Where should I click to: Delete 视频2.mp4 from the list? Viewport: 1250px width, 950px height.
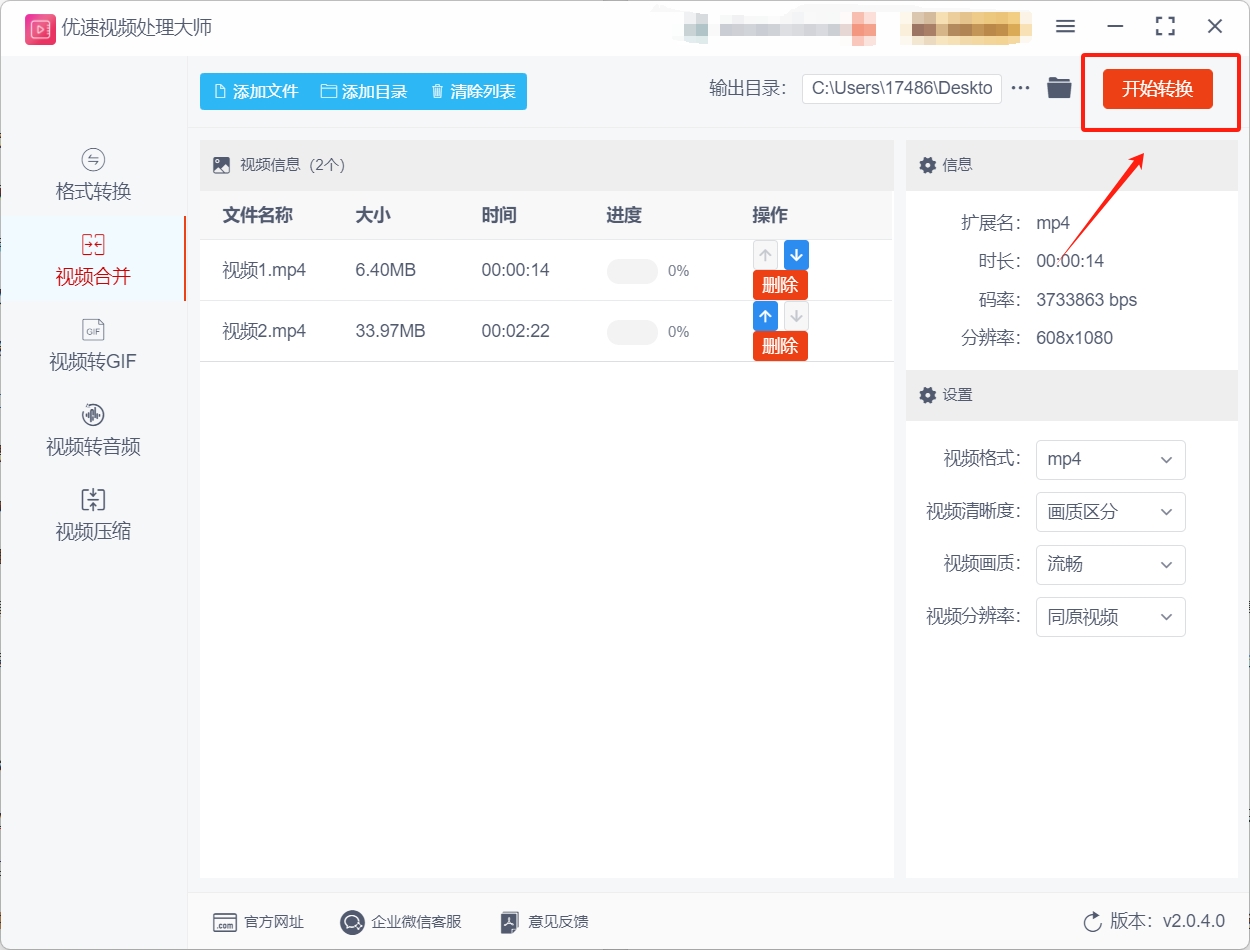[x=780, y=346]
